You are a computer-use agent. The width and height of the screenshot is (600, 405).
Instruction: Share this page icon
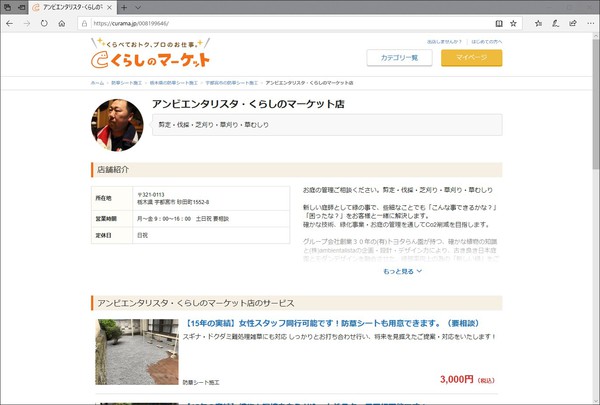tap(573, 23)
